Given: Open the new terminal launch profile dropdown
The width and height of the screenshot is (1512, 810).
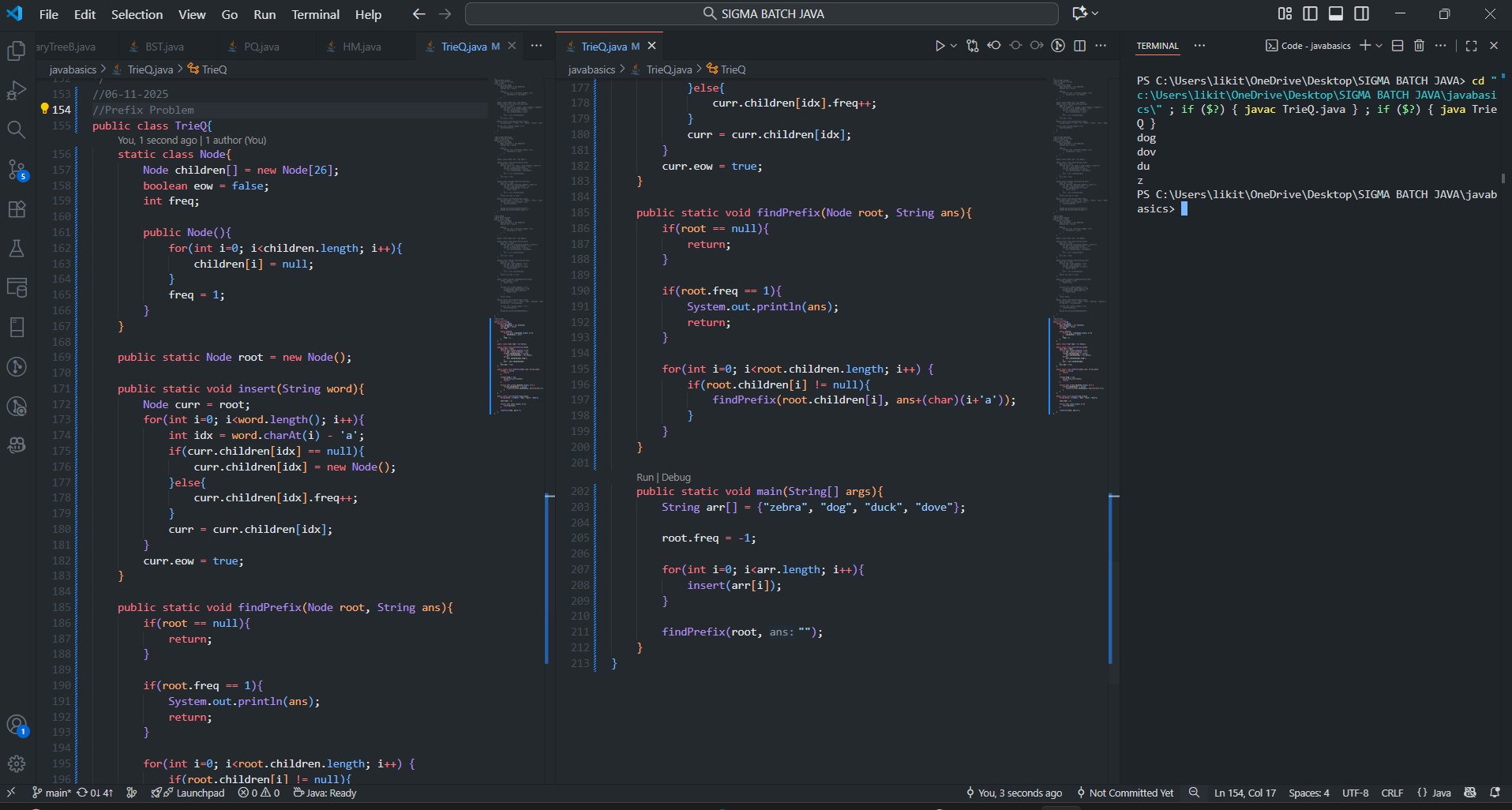Looking at the screenshot, I should click(x=1379, y=46).
